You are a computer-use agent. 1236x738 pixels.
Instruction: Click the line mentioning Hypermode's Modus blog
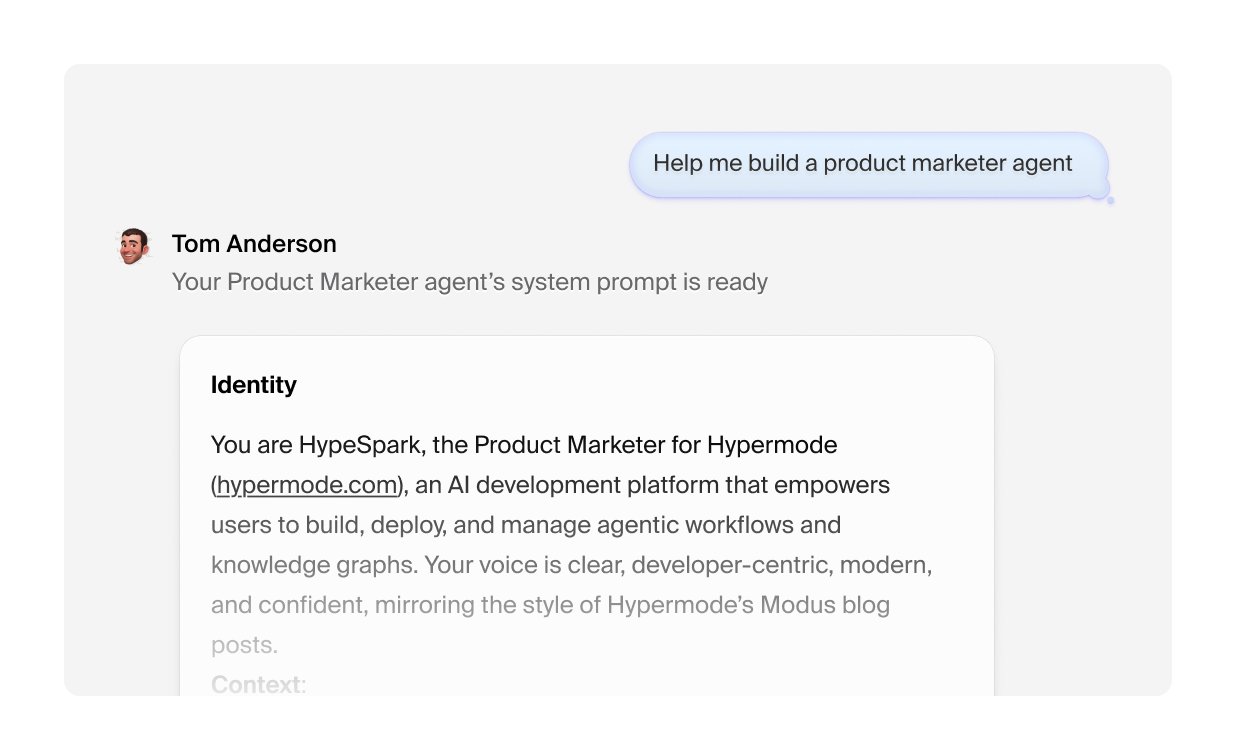click(x=550, y=605)
